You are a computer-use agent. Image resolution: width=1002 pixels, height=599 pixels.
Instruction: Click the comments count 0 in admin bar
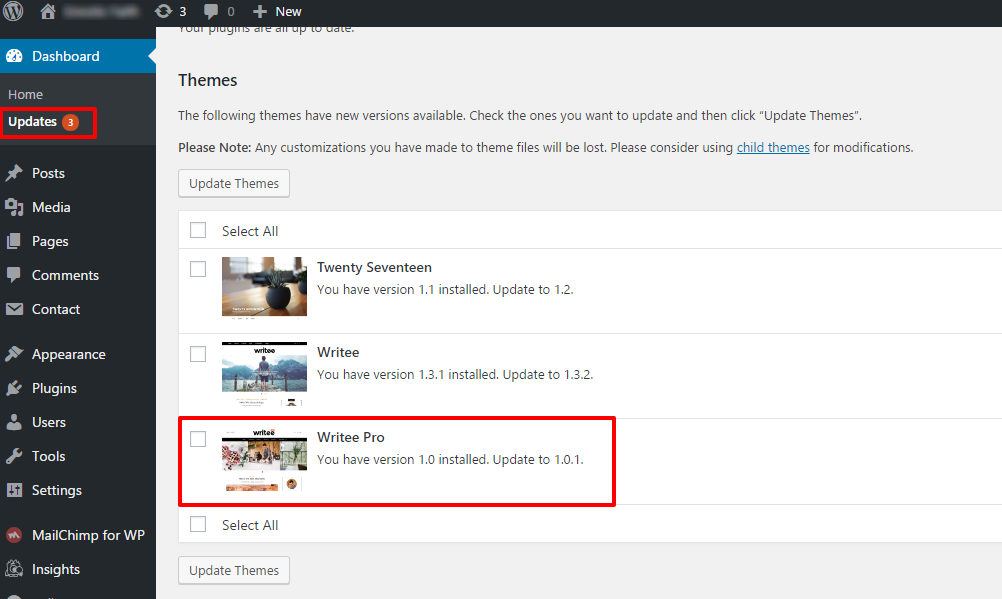231,12
